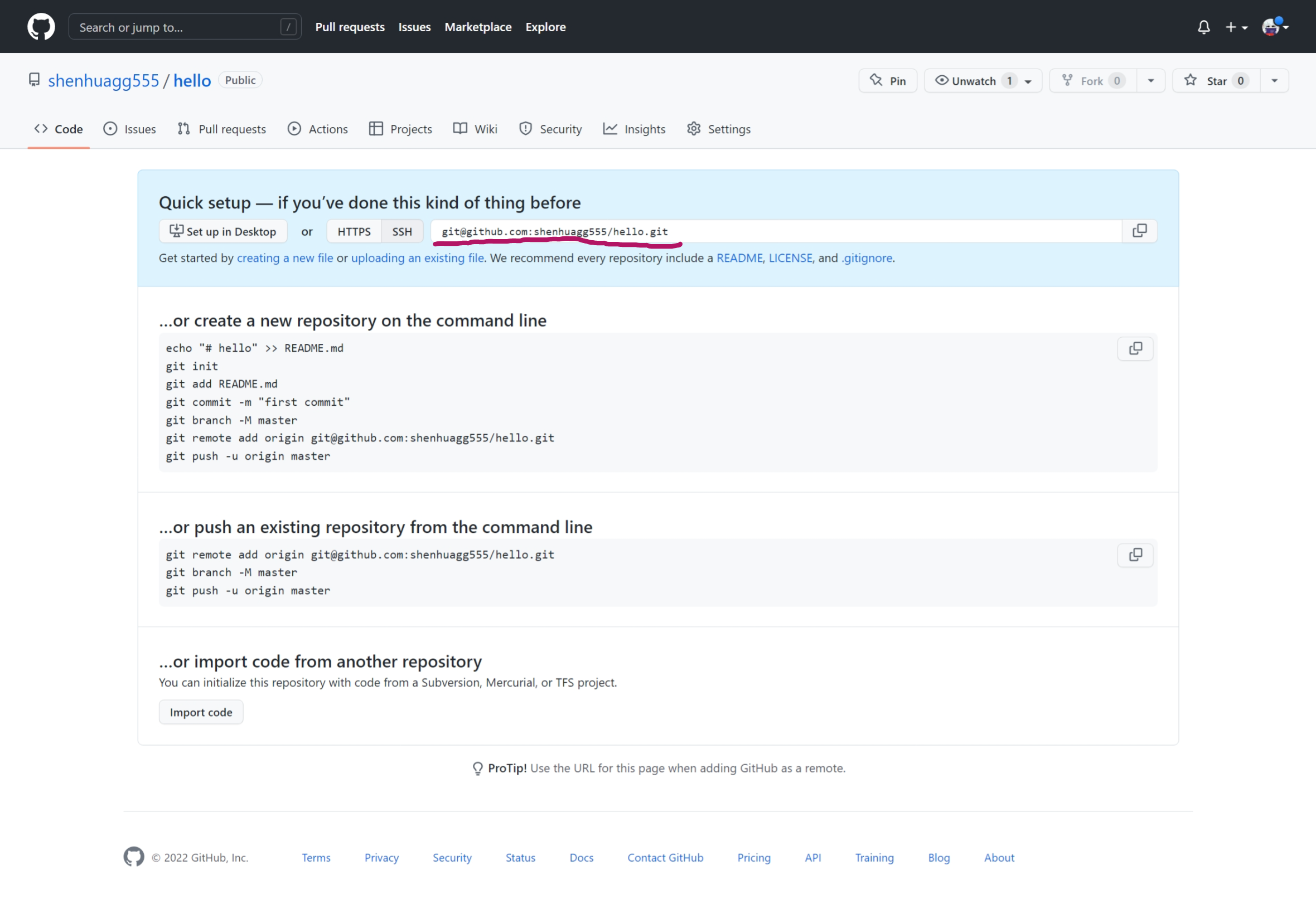This screenshot has height=909, width=1316.
Task: Click the clone URL field
Action: (x=776, y=231)
